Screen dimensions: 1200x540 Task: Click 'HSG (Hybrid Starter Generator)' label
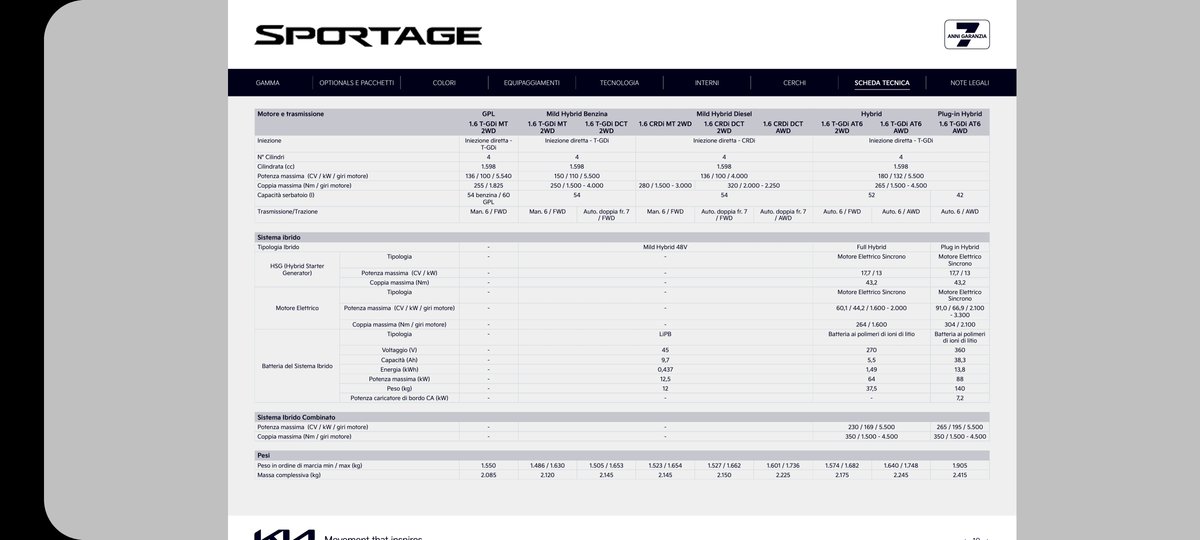coord(297,269)
